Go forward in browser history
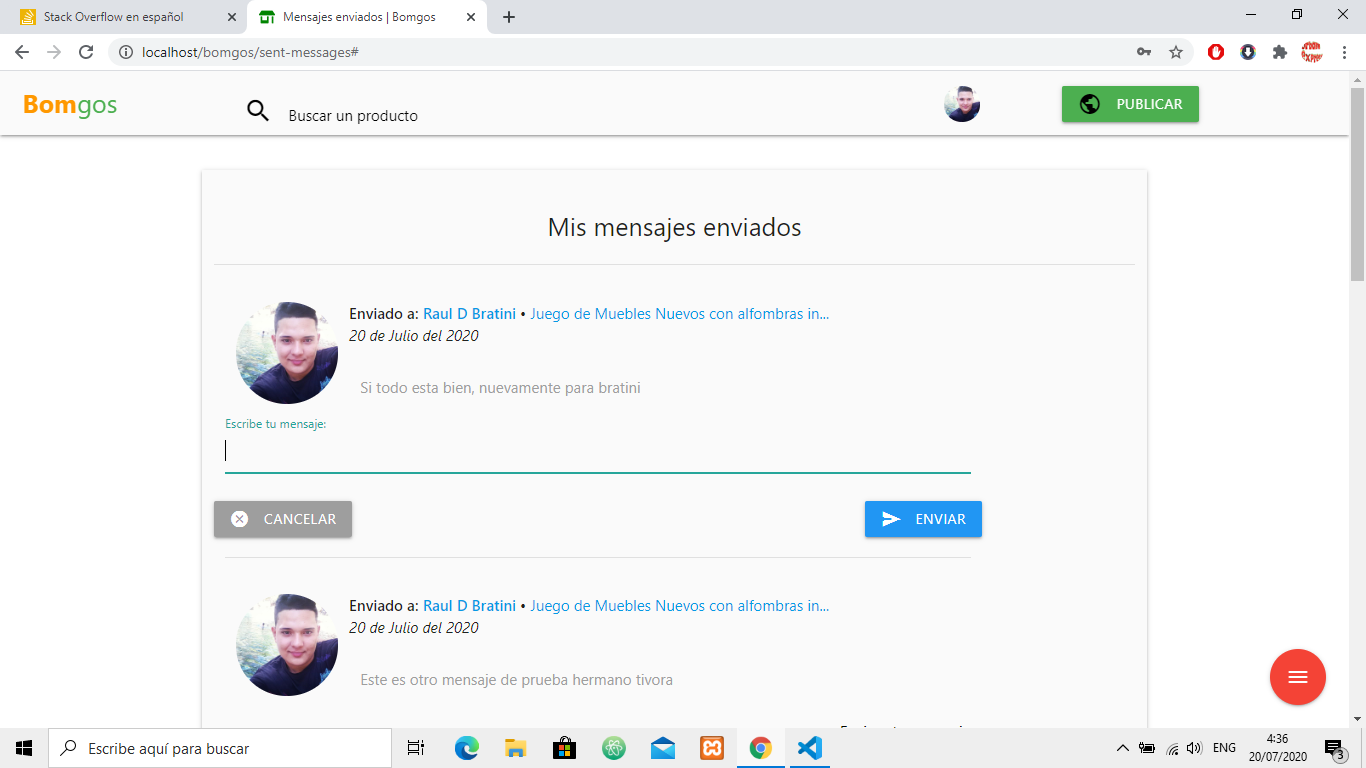Screen dimensions: 1366x768 pyautogui.click(x=54, y=52)
